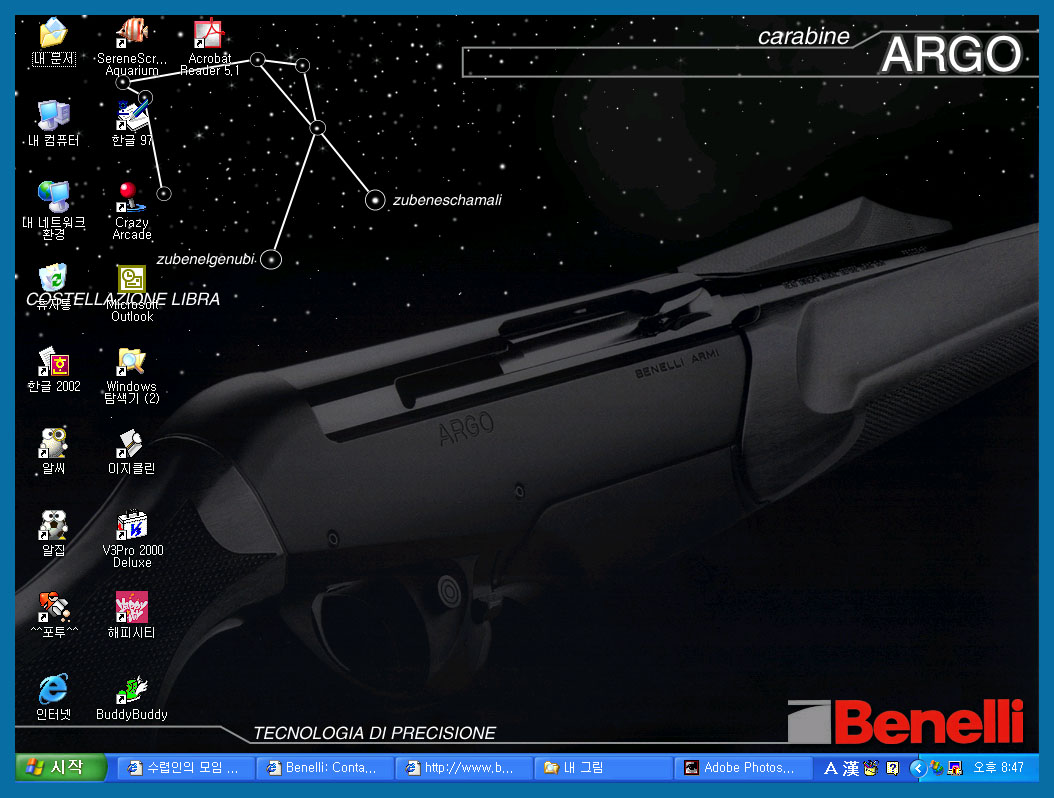Viewport: 1054px width, 798px height.
Task: Select the 휴지통 recycle bin icon
Action: click(x=53, y=279)
